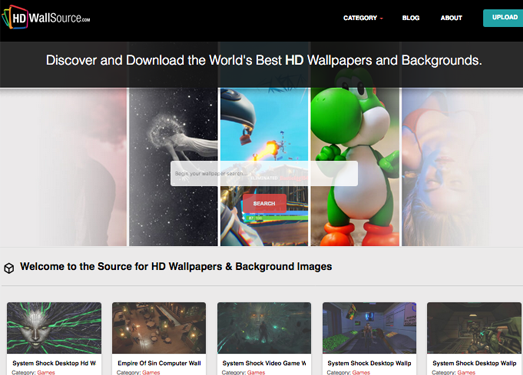Open the Blog menu item
523x375 pixels.
[411, 18]
